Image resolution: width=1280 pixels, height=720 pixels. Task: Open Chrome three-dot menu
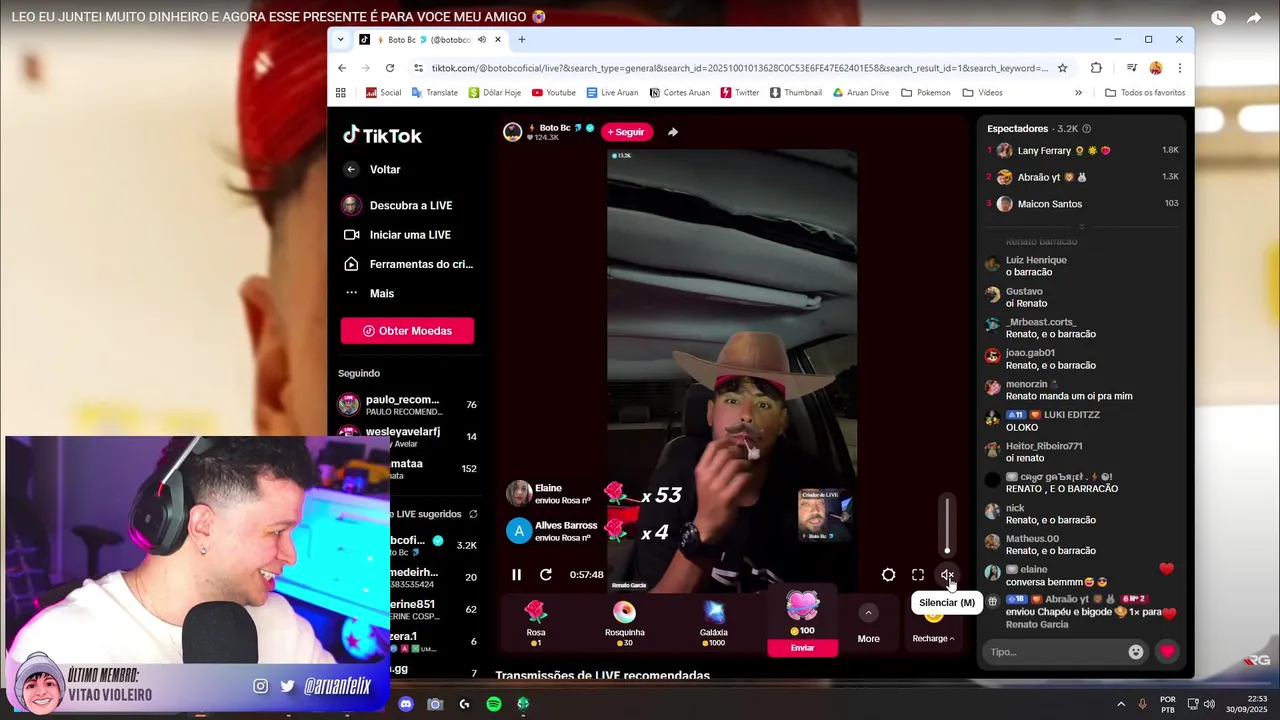click(1180, 68)
